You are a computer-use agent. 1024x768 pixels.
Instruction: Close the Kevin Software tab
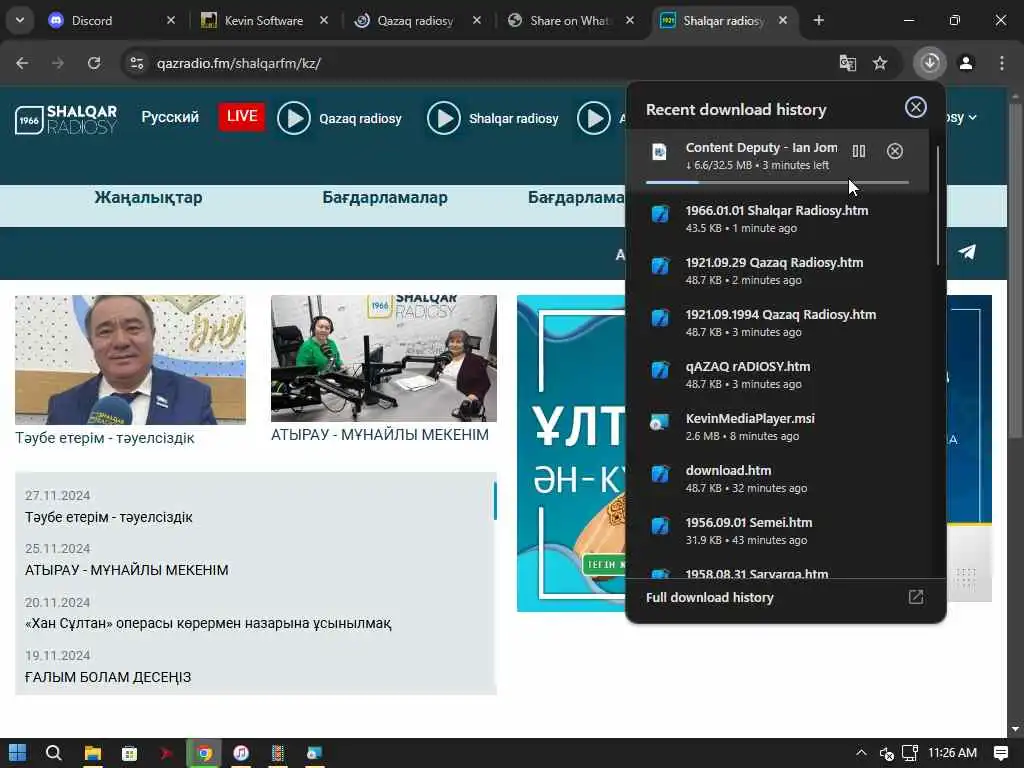pyautogui.click(x=324, y=20)
